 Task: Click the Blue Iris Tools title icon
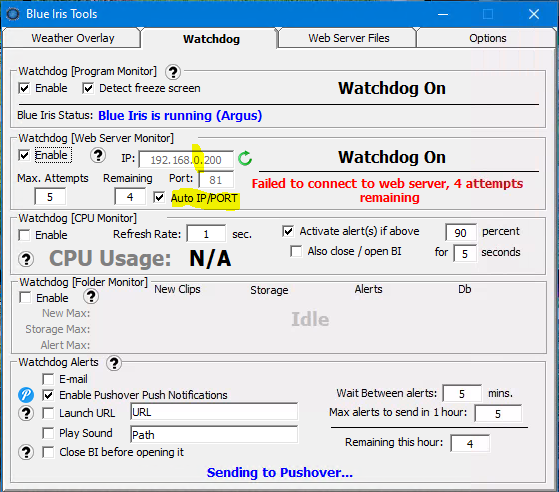point(13,14)
